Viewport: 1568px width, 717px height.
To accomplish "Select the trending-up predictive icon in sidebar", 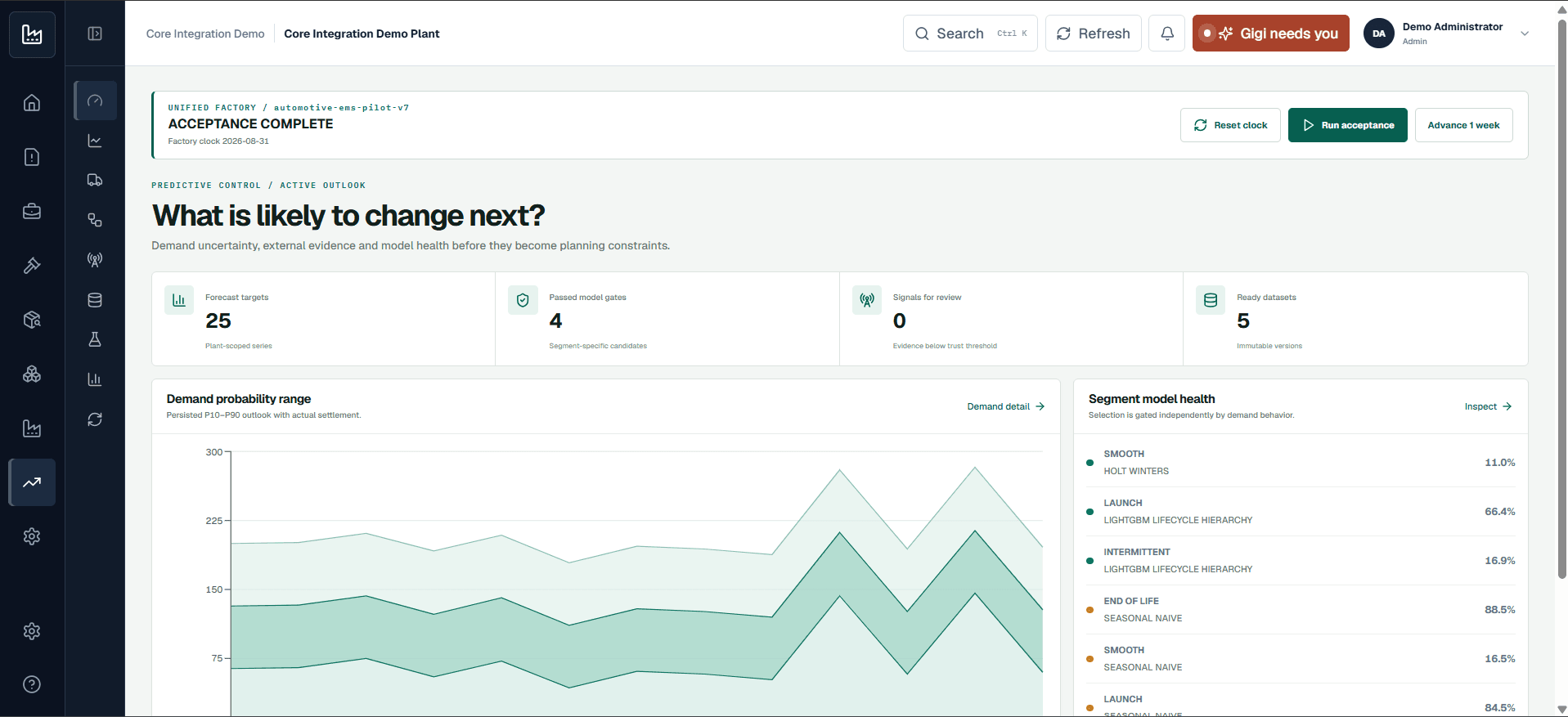I will click(x=32, y=482).
